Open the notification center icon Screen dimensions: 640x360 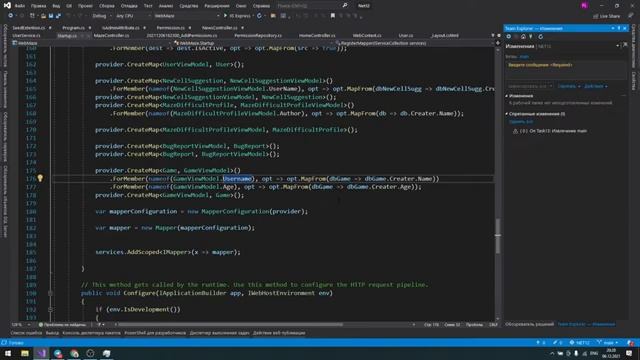629,353
